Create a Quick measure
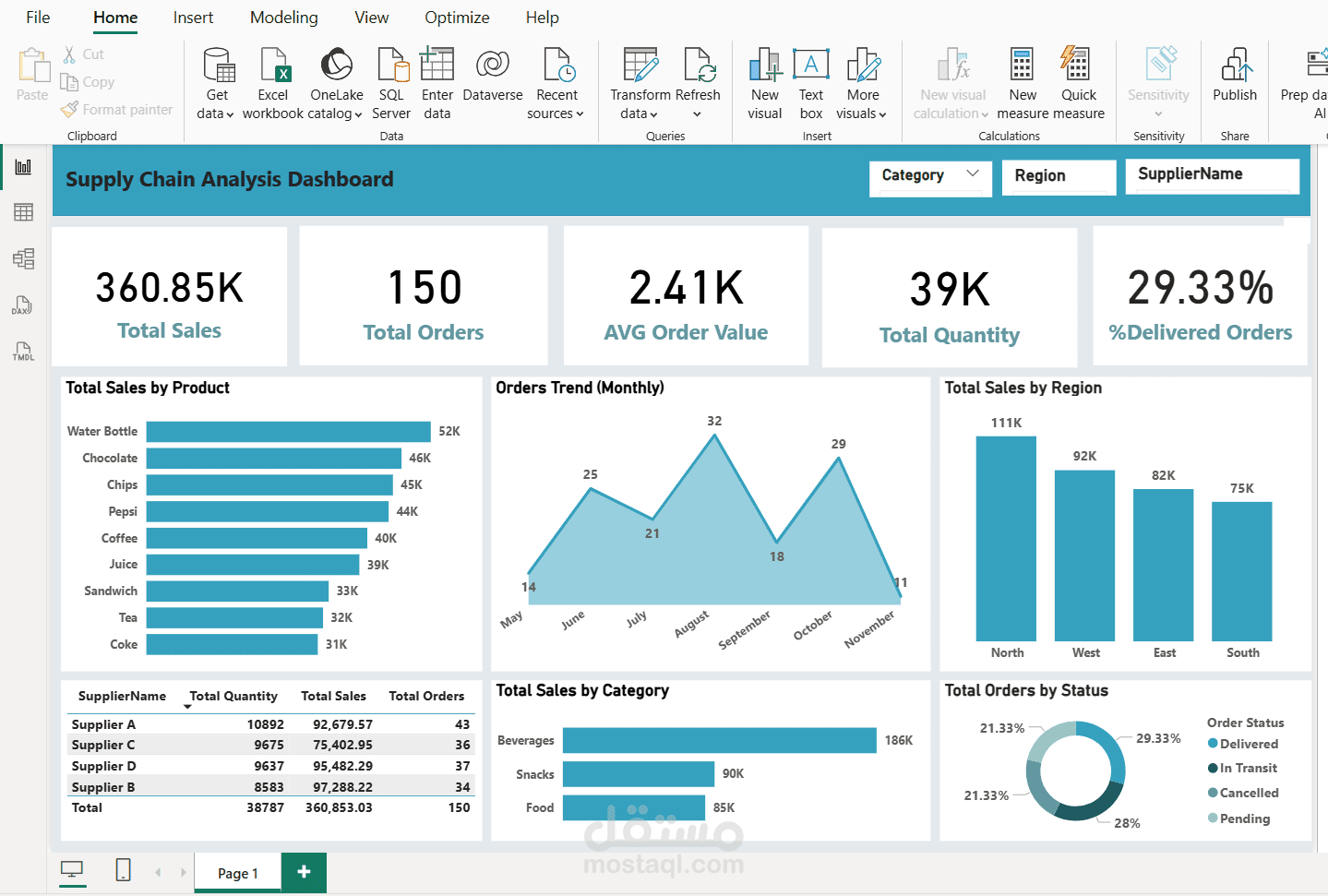 point(1078,84)
